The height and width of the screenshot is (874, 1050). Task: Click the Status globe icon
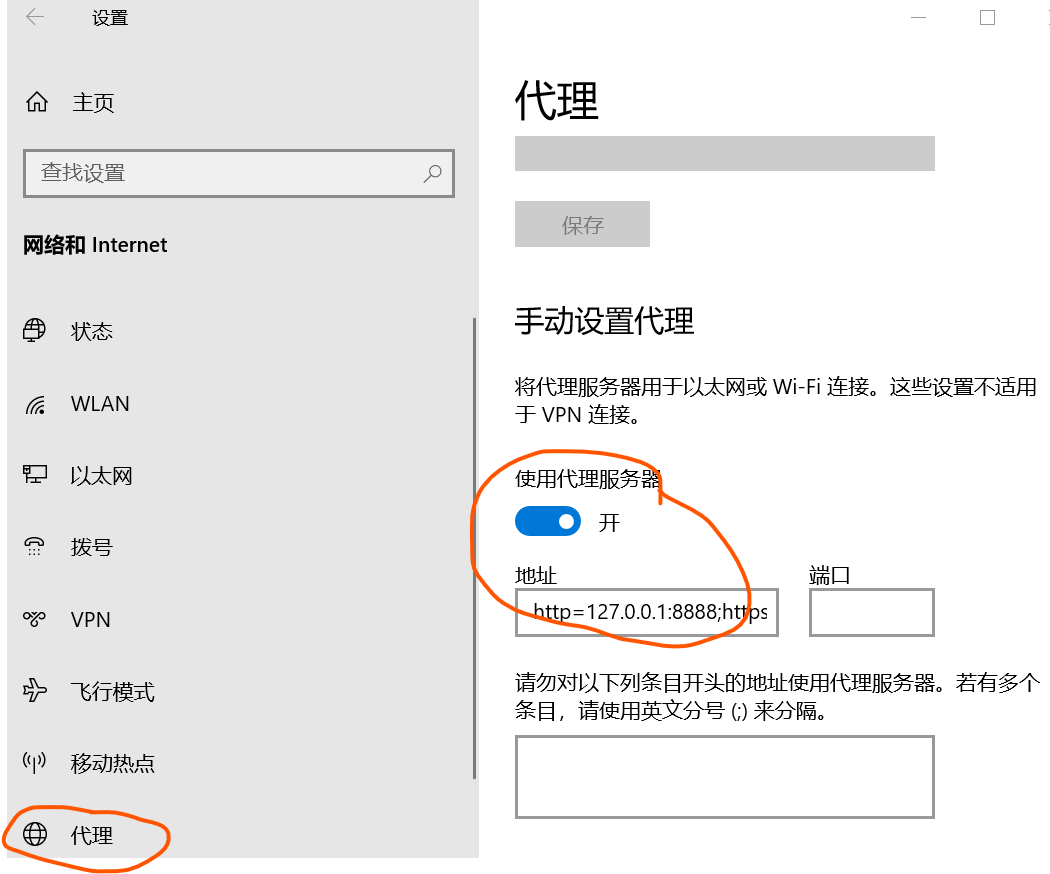pos(35,331)
